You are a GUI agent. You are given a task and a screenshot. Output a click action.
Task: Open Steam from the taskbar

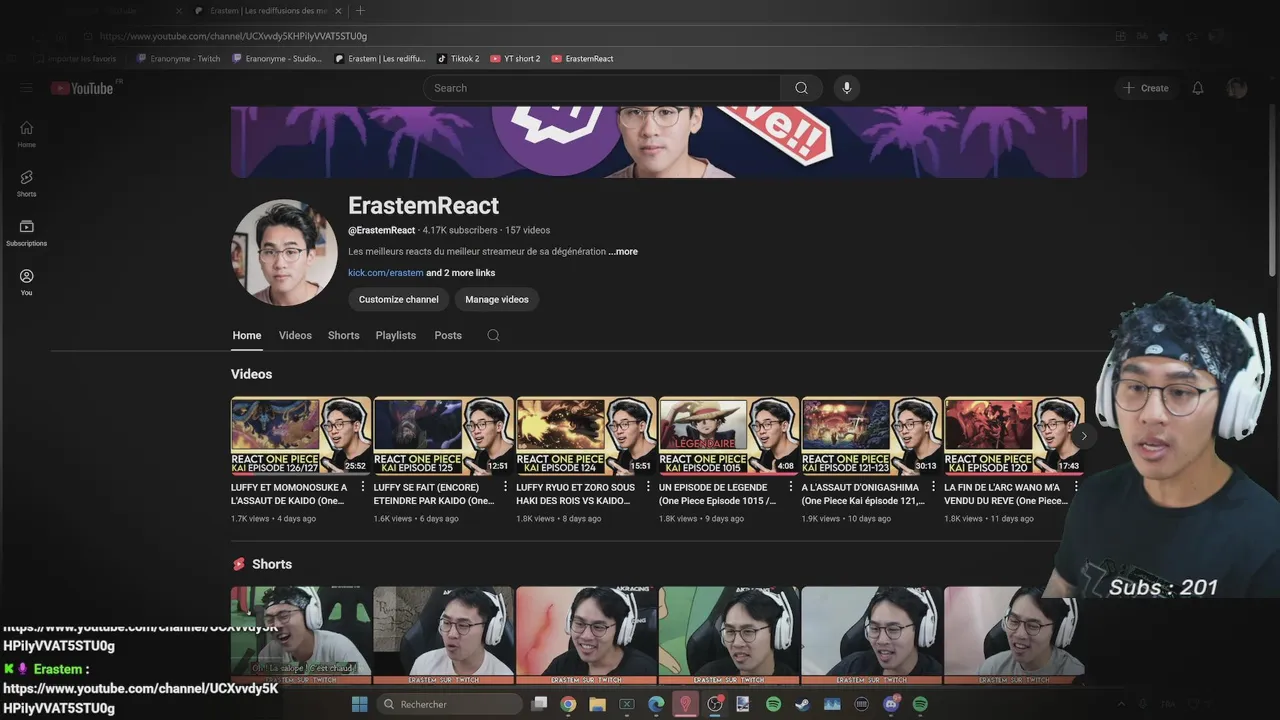802,704
